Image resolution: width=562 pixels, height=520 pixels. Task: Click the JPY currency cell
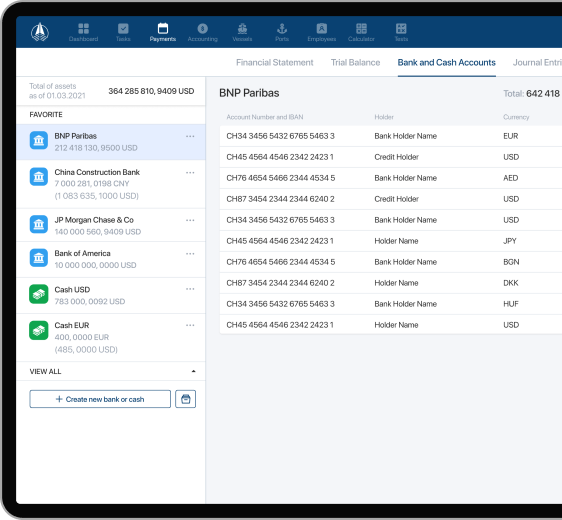click(510, 241)
